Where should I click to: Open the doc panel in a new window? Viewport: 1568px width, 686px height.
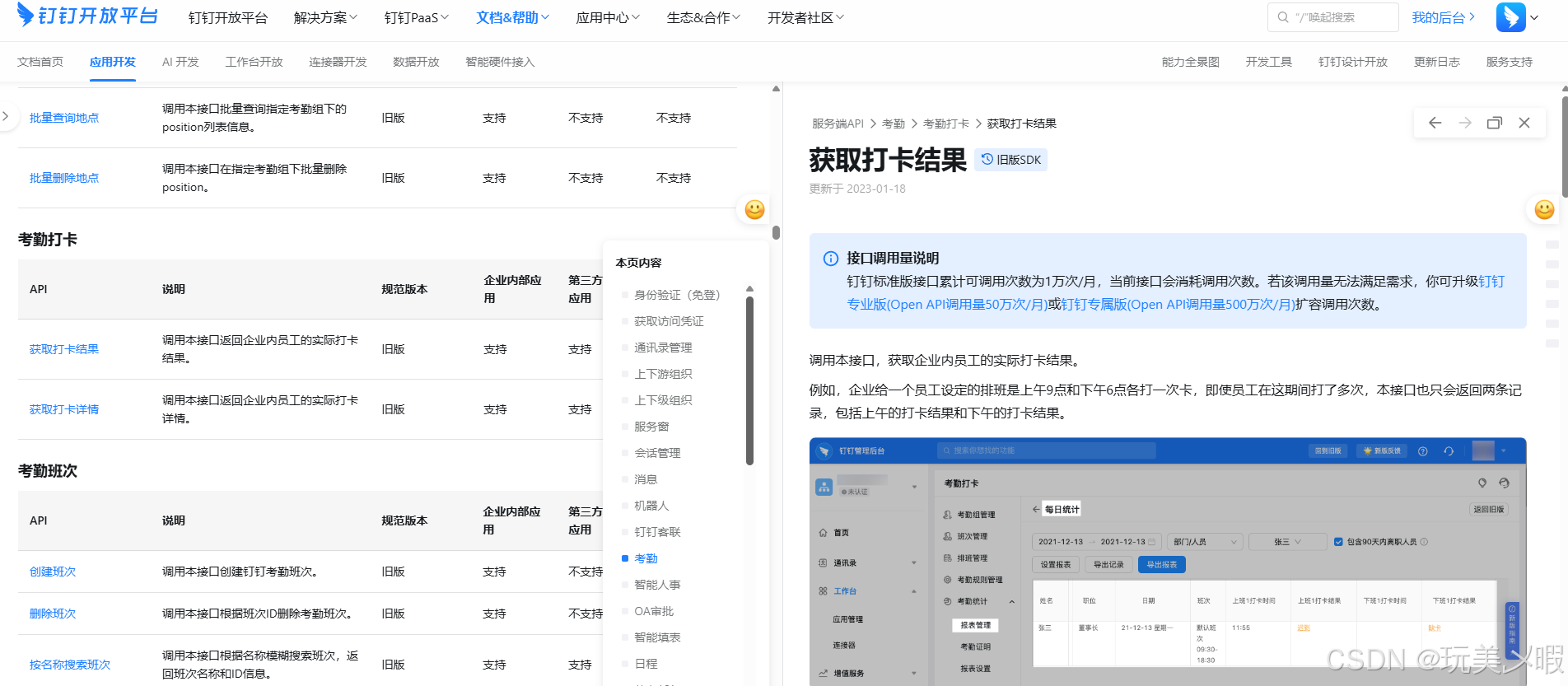1495,123
